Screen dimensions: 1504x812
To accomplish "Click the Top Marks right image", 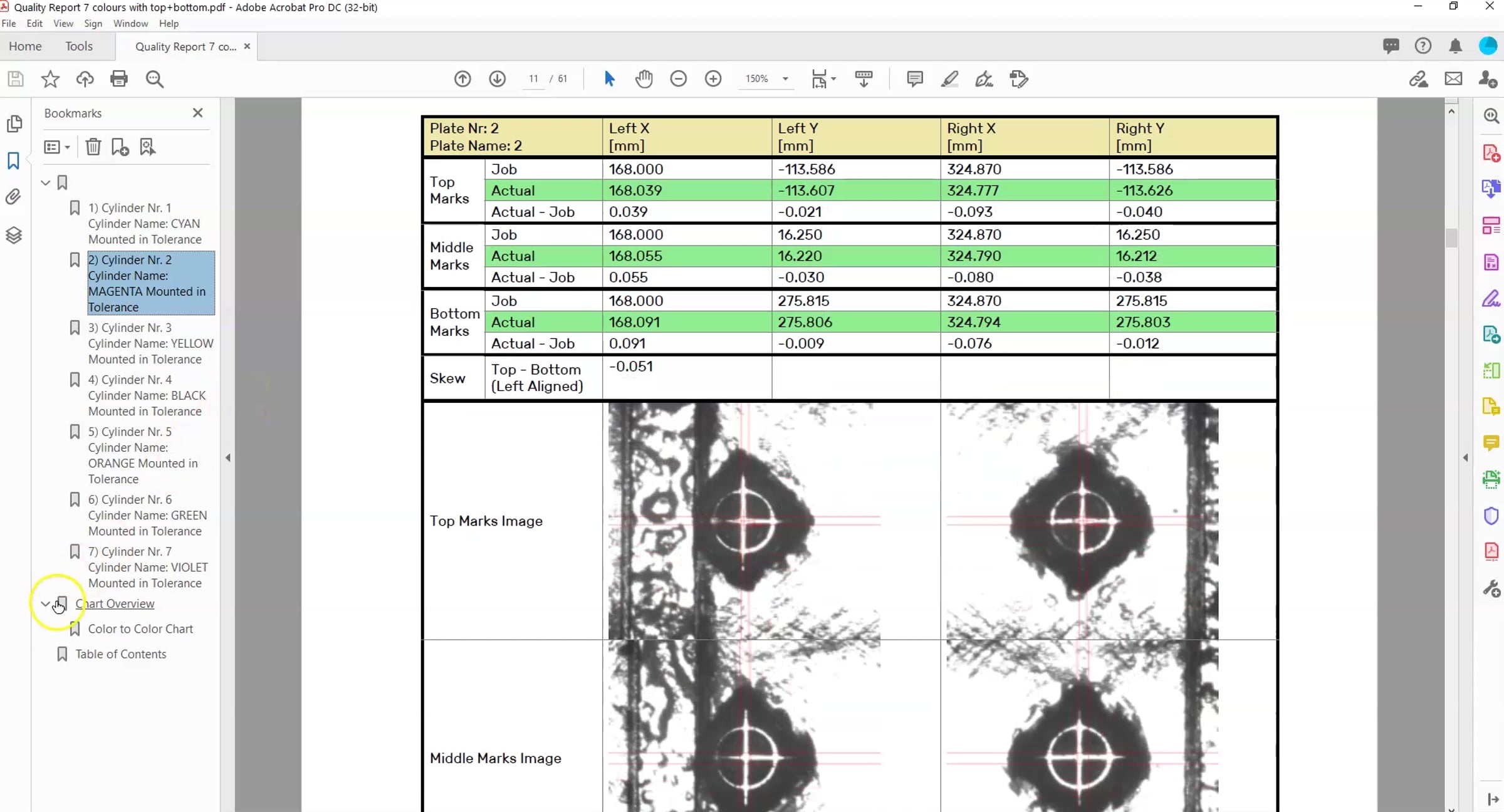I will click(x=1082, y=521).
